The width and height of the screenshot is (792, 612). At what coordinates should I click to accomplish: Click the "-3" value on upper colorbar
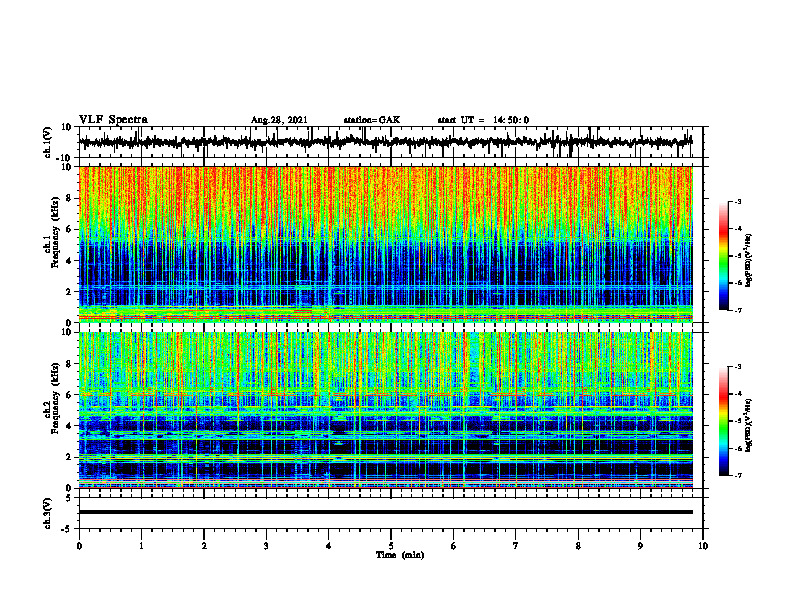pos(737,201)
